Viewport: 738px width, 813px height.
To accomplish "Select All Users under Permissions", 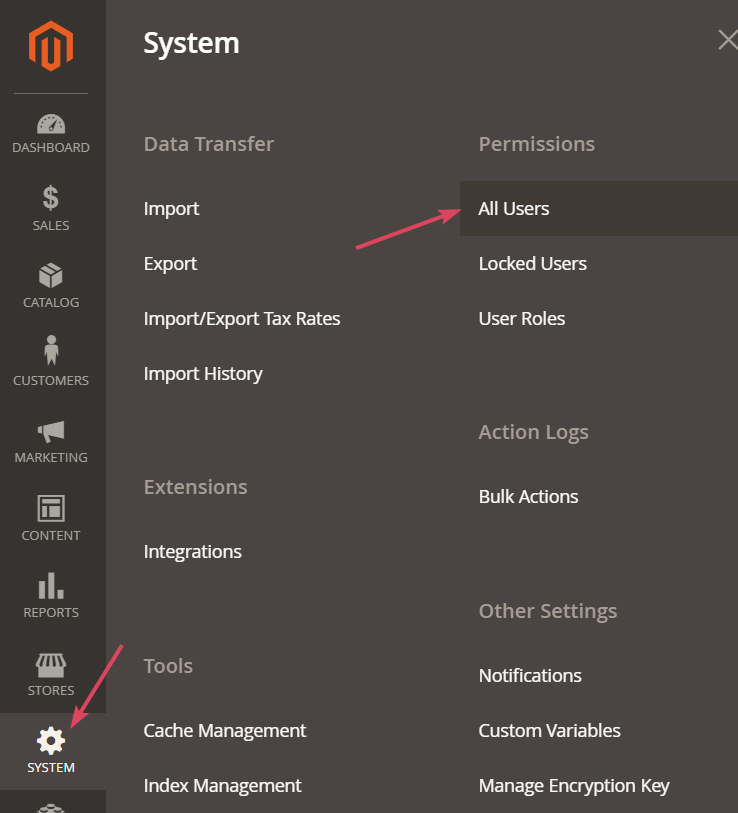I will click(598, 208).
